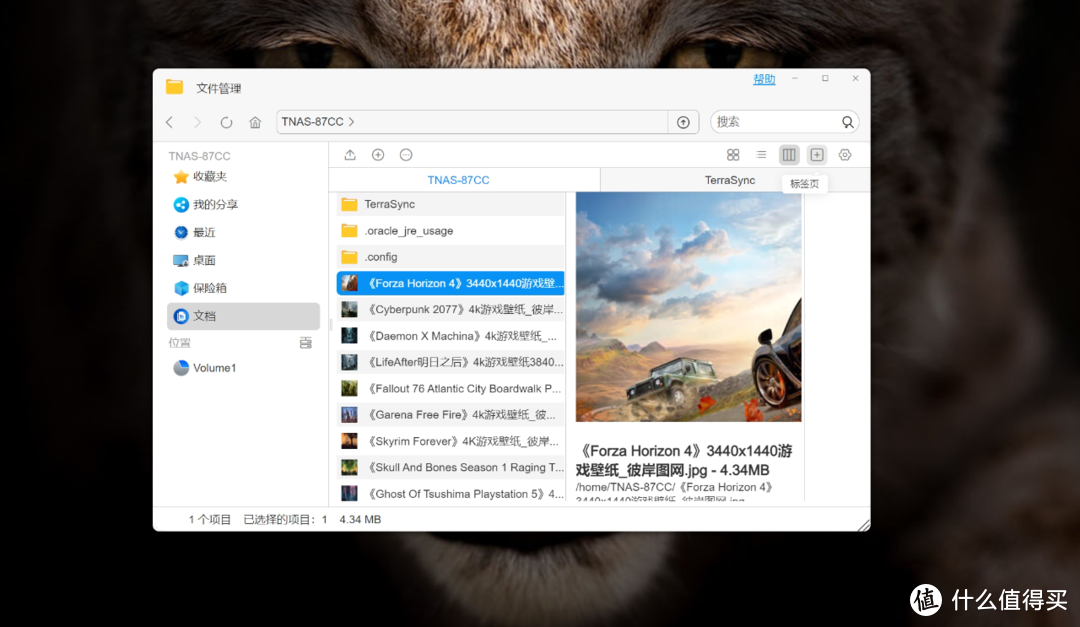Open 收藏夹 favorites in sidebar
1080x627 pixels.
[x=210, y=176]
